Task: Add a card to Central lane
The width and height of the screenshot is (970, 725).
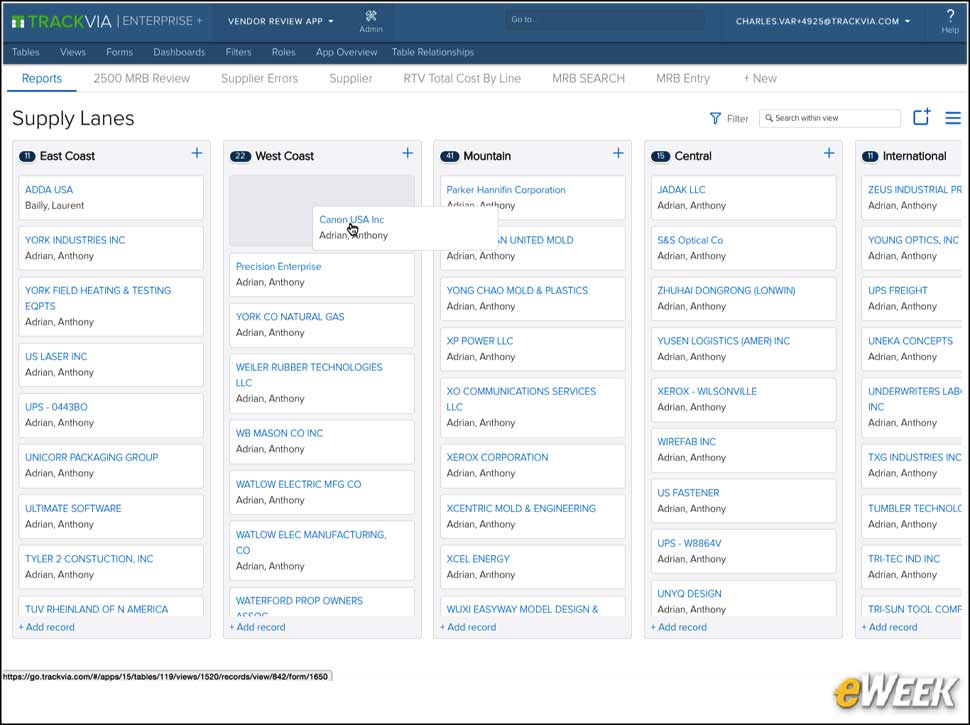Action: (829, 153)
